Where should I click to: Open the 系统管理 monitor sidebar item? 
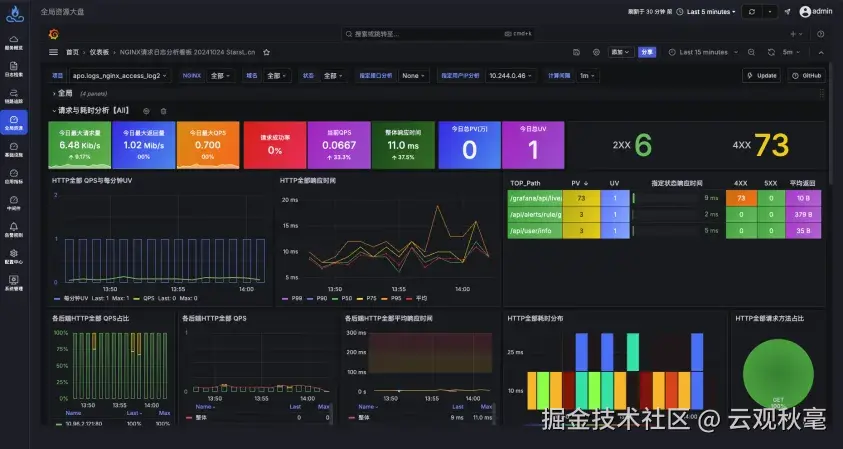click(x=14, y=283)
